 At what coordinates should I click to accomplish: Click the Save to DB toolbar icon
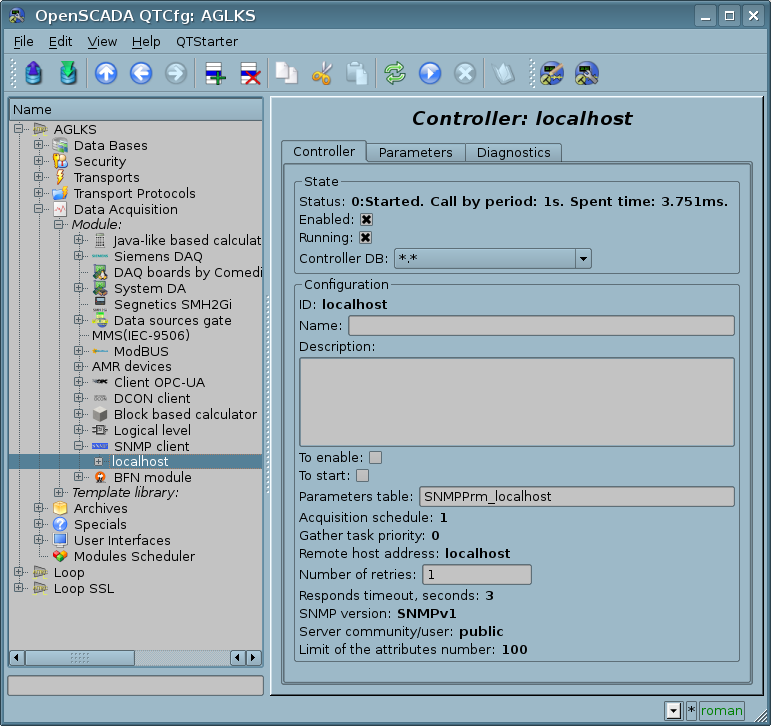(x=68, y=74)
